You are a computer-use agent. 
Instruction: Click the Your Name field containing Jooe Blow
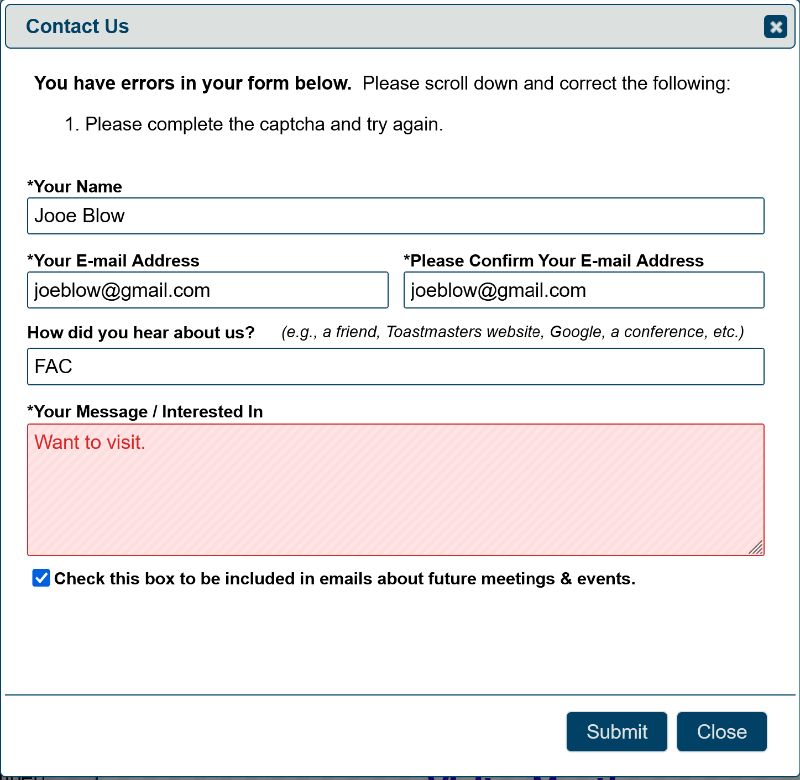click(x=395, y=216)
